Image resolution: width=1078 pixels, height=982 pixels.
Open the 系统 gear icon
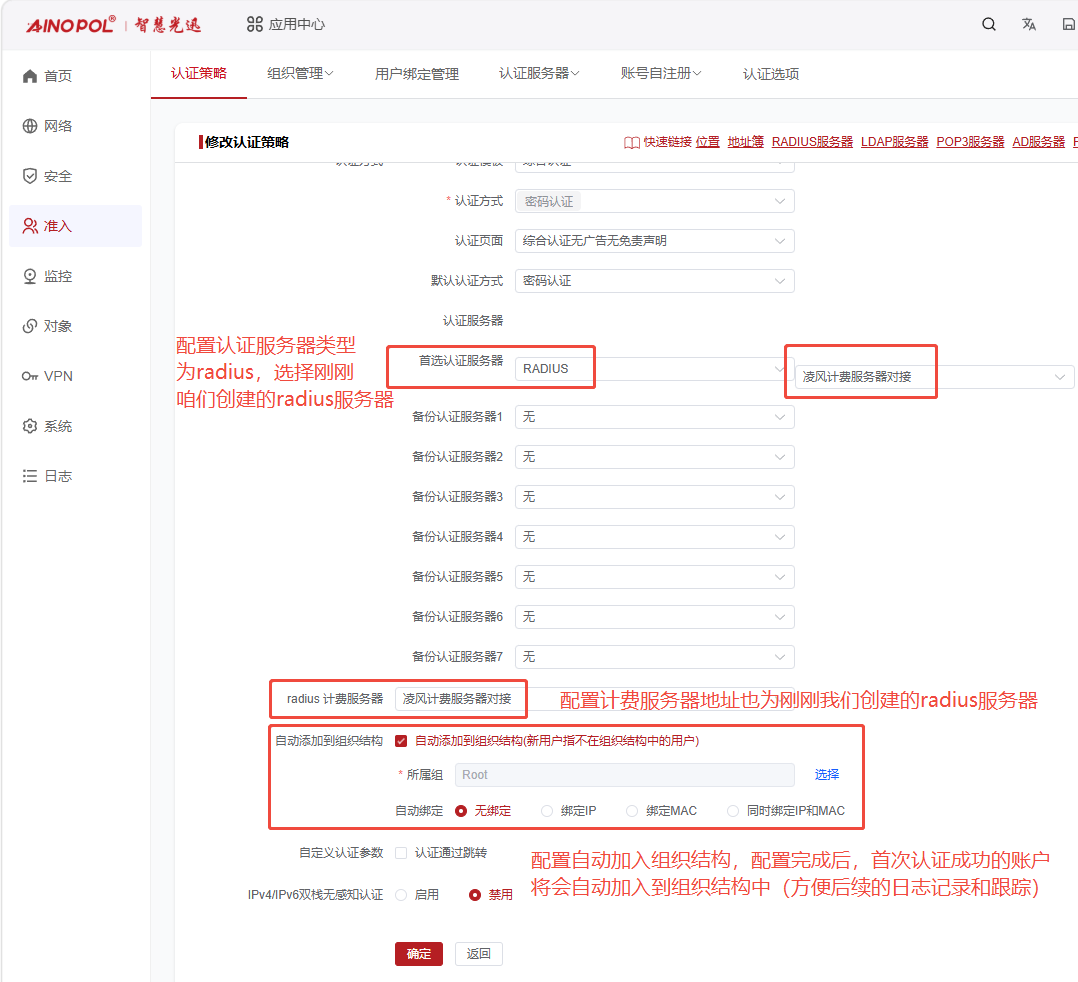(x=30, y=426)
